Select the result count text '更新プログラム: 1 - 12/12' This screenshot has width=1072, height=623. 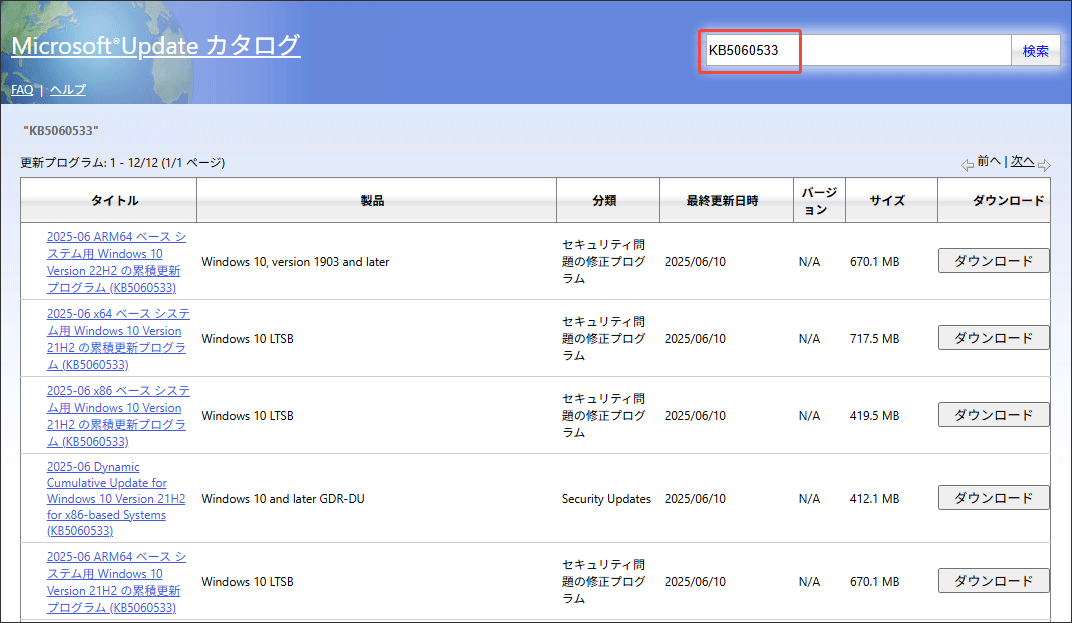(x=90, y=163)
